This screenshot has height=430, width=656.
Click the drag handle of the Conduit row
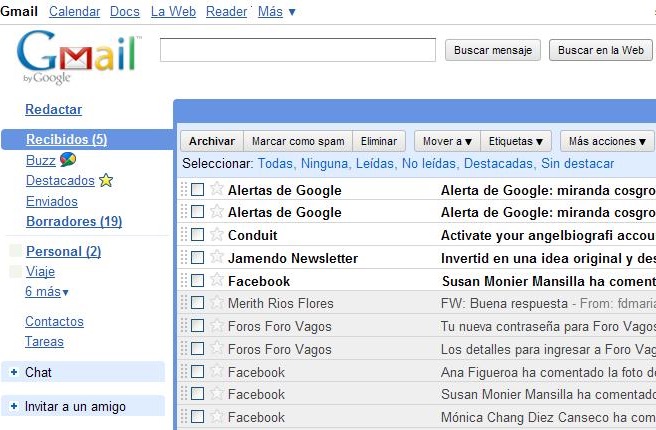(x=184, y=235)
